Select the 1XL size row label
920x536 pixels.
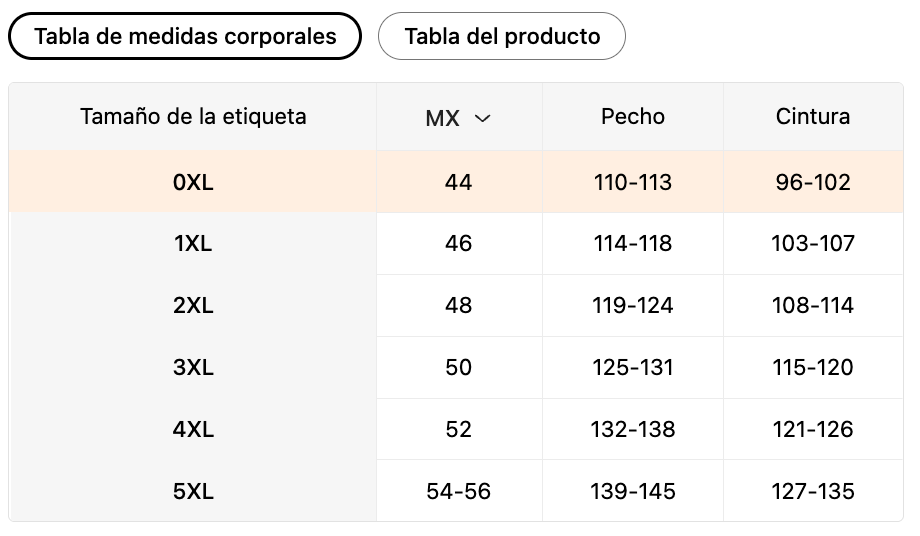(x=193, y=244)
